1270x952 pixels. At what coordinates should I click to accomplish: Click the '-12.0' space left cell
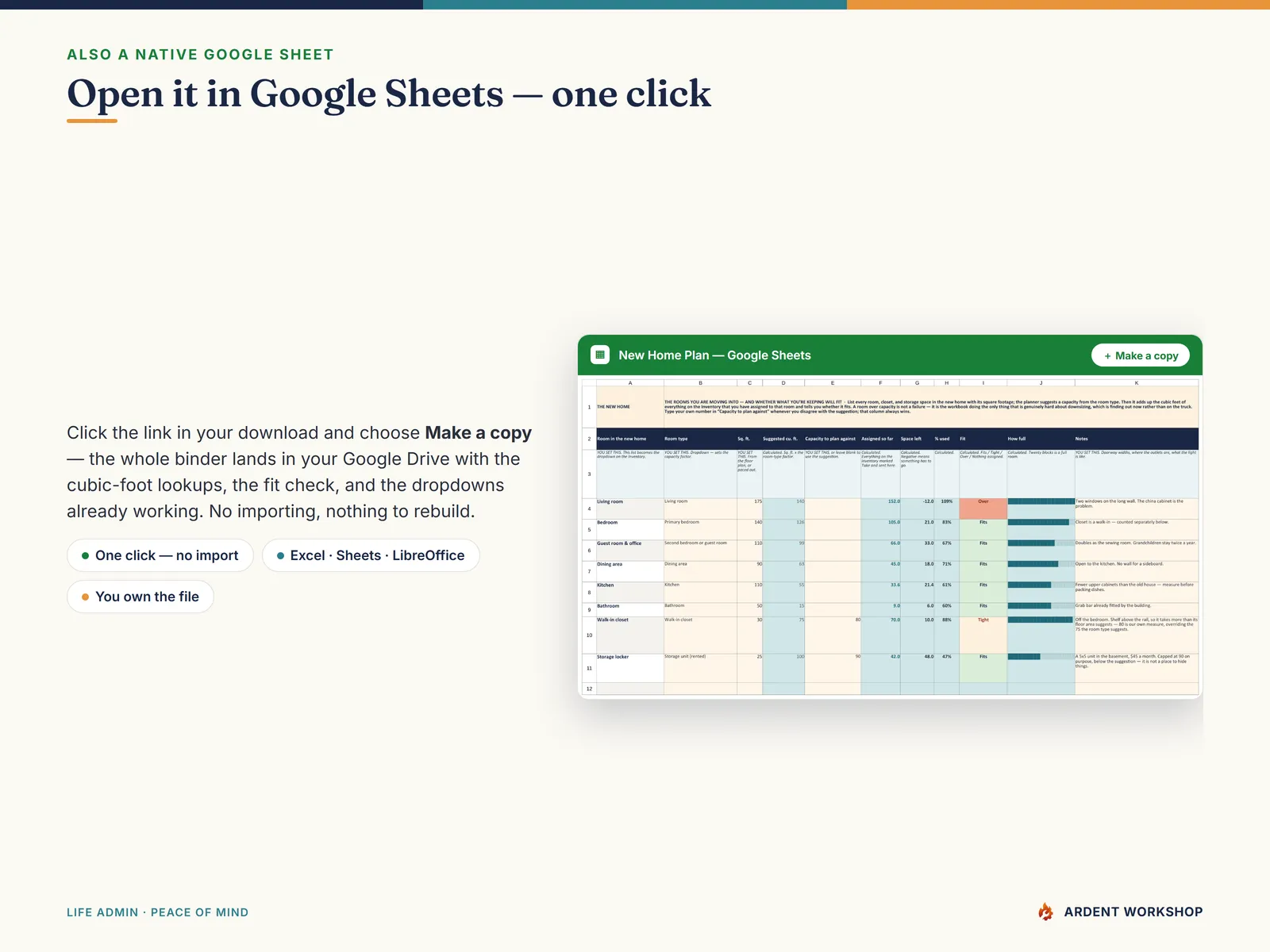(917, 509)
